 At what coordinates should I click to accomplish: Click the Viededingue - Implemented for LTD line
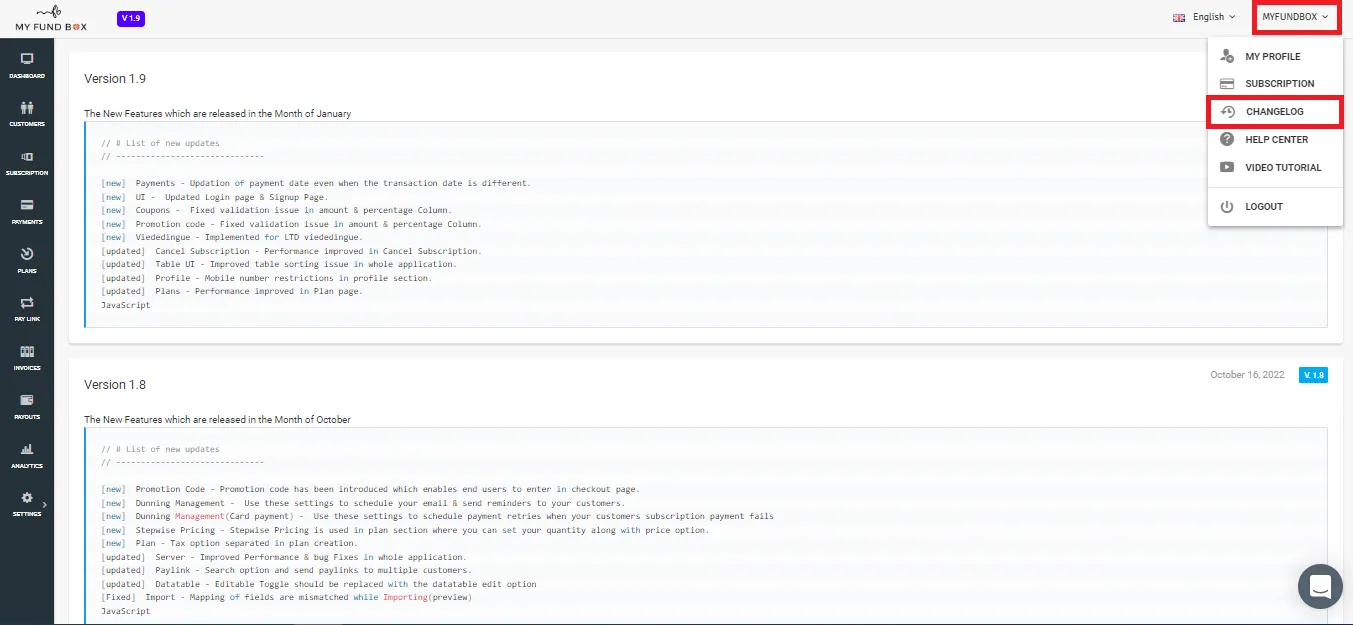click(x=232, y=238)
